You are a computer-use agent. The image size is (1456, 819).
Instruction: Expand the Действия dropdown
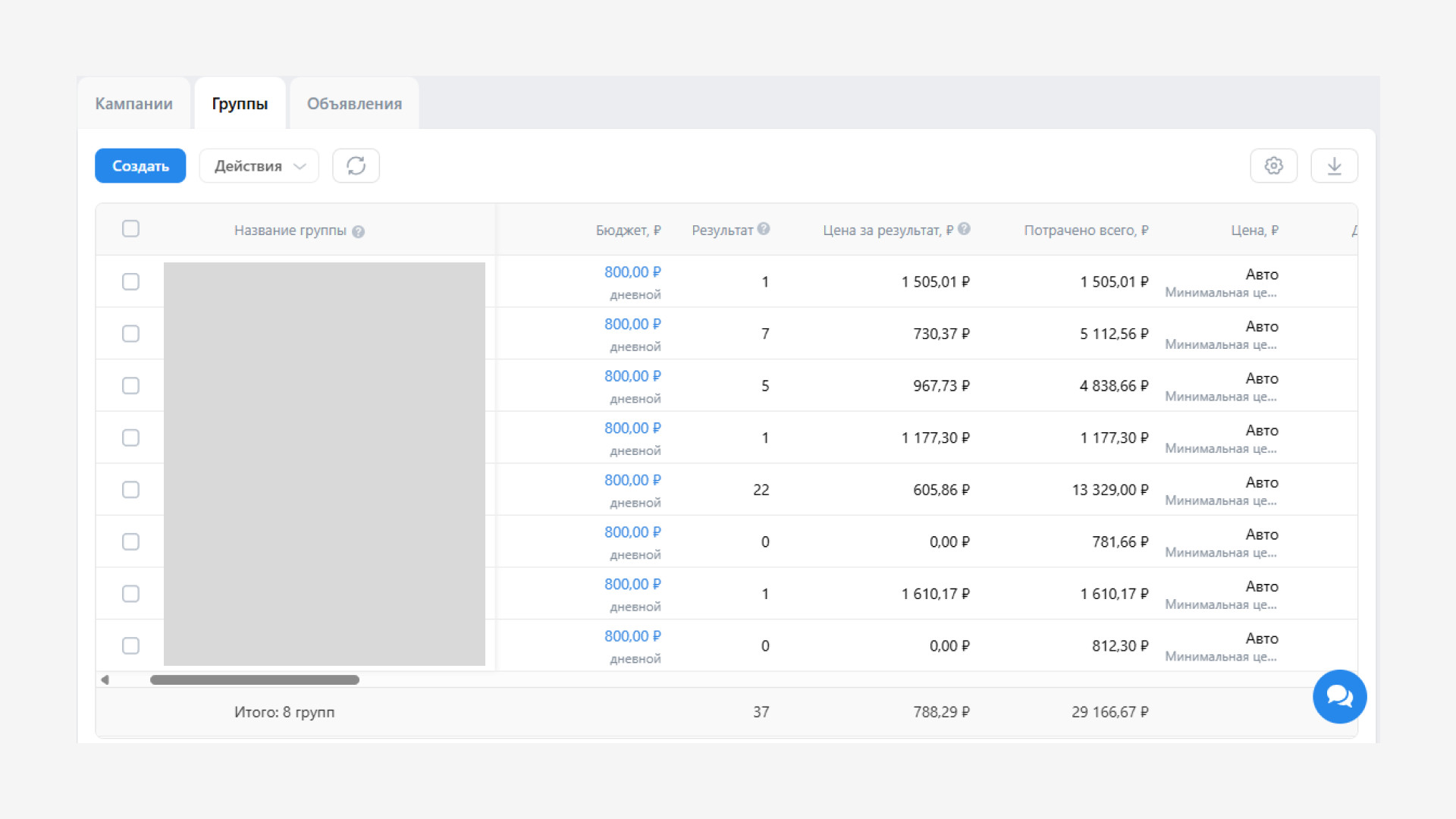(259, 165)
